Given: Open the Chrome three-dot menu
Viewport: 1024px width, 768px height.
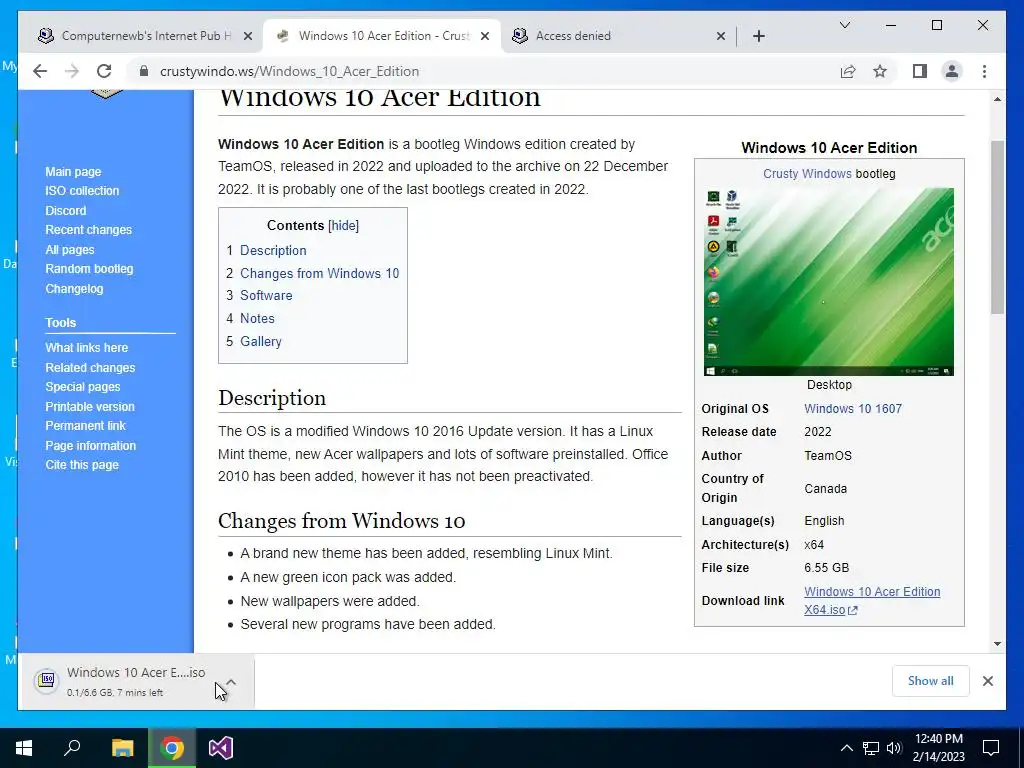Looking at the screenshot, I should (984, 71).
